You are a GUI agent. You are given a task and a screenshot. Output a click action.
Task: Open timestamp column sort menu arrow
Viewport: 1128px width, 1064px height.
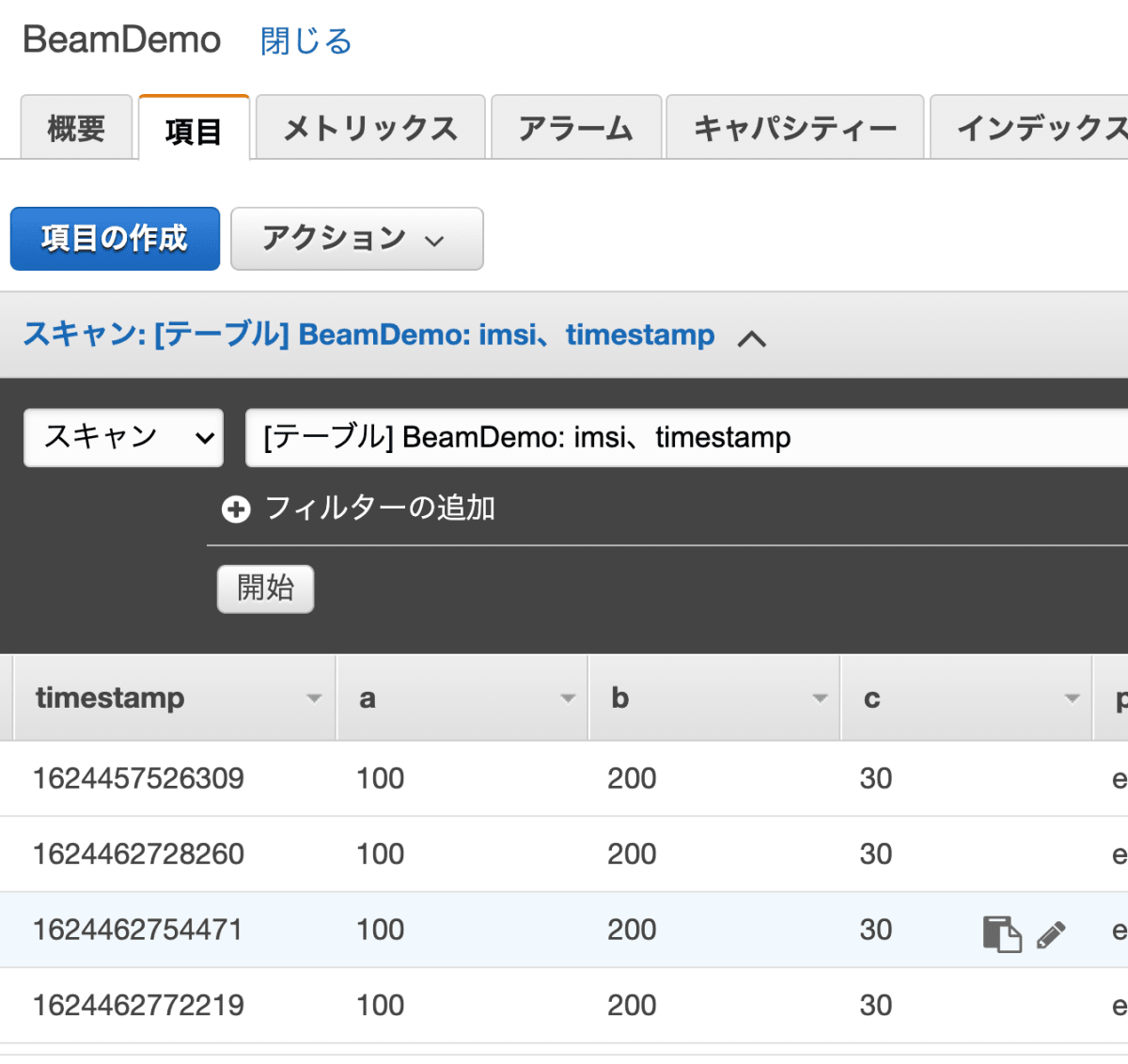tap(314, 698)
